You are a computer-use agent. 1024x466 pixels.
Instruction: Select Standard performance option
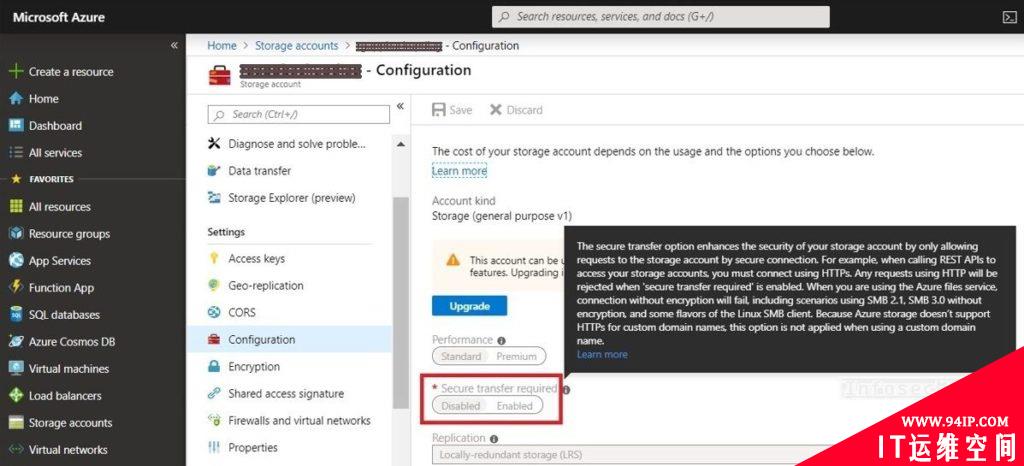pyautogui.click(x=461, y=356)
